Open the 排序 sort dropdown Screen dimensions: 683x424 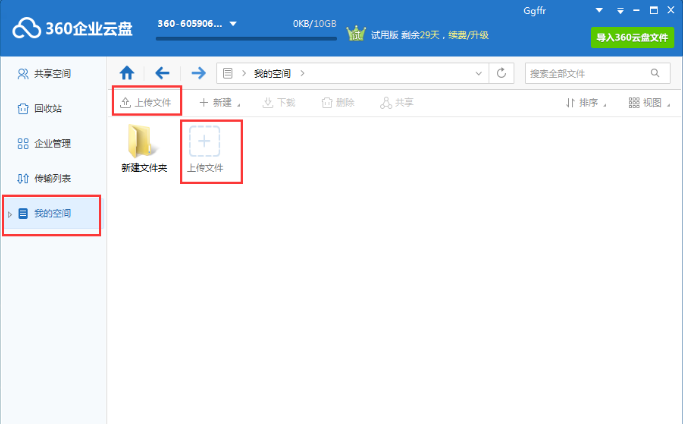click(x=586, y=103)
